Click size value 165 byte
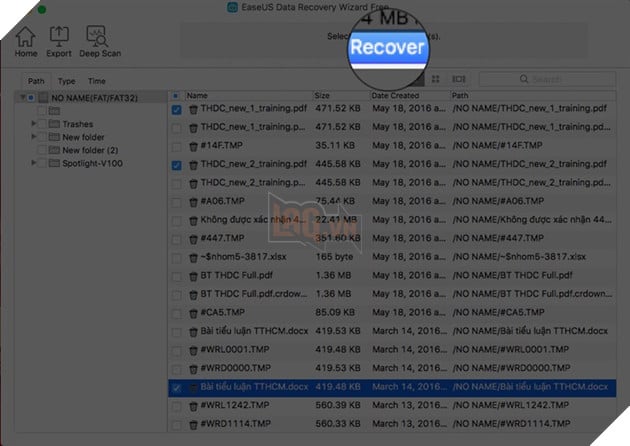 [334, 257]
